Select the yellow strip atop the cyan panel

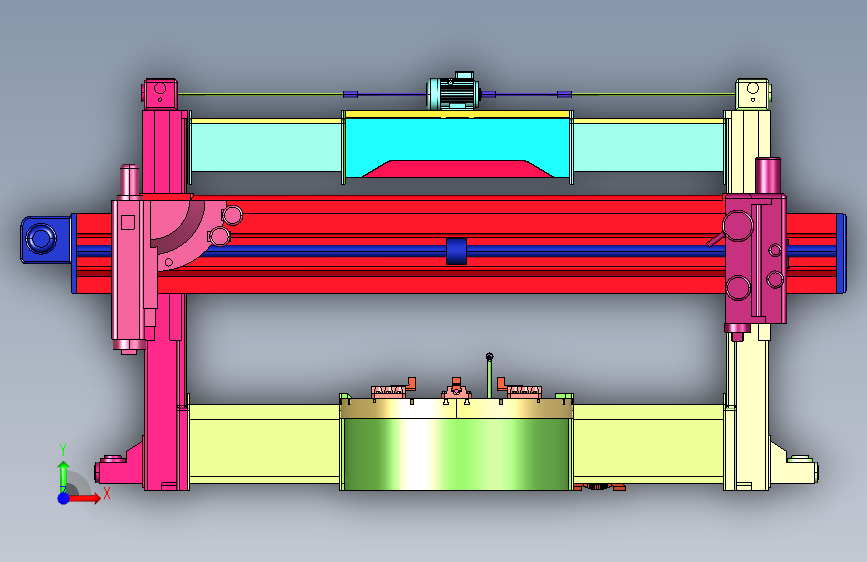(457, 115)
